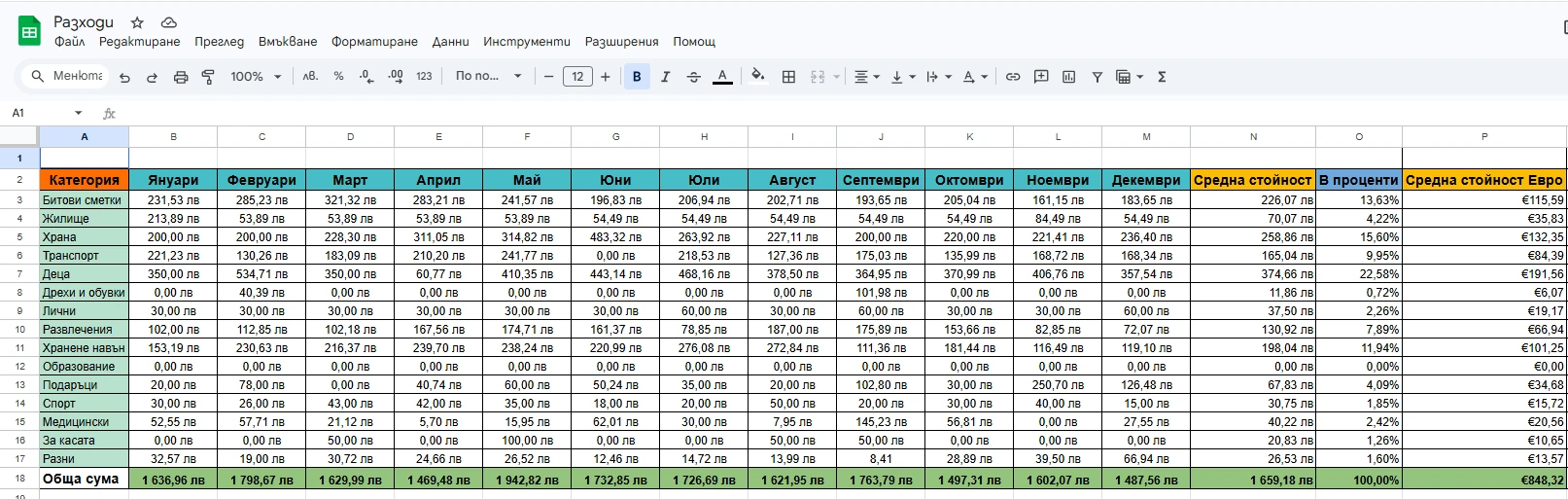Screen dimensions: 1568x499
Task: Select the Категория header cell
Action: 85,180
